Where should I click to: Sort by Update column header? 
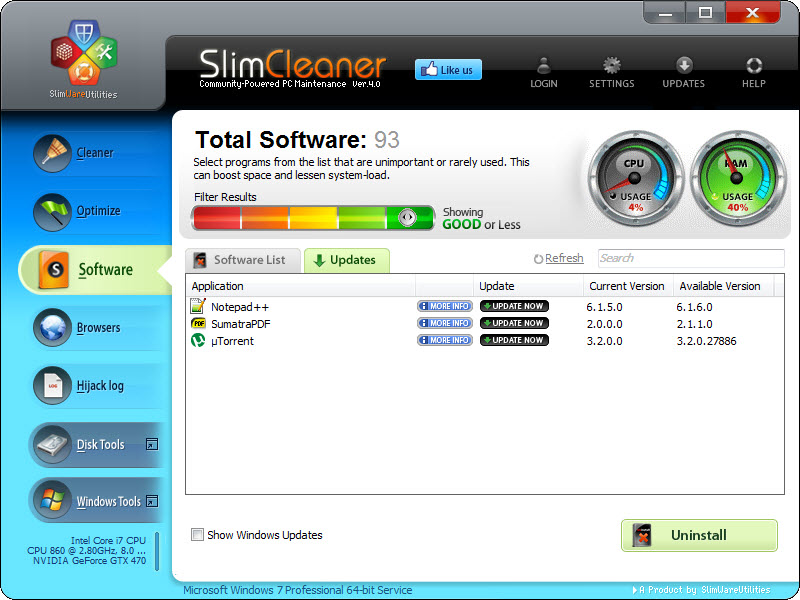[x=529, y=286]
